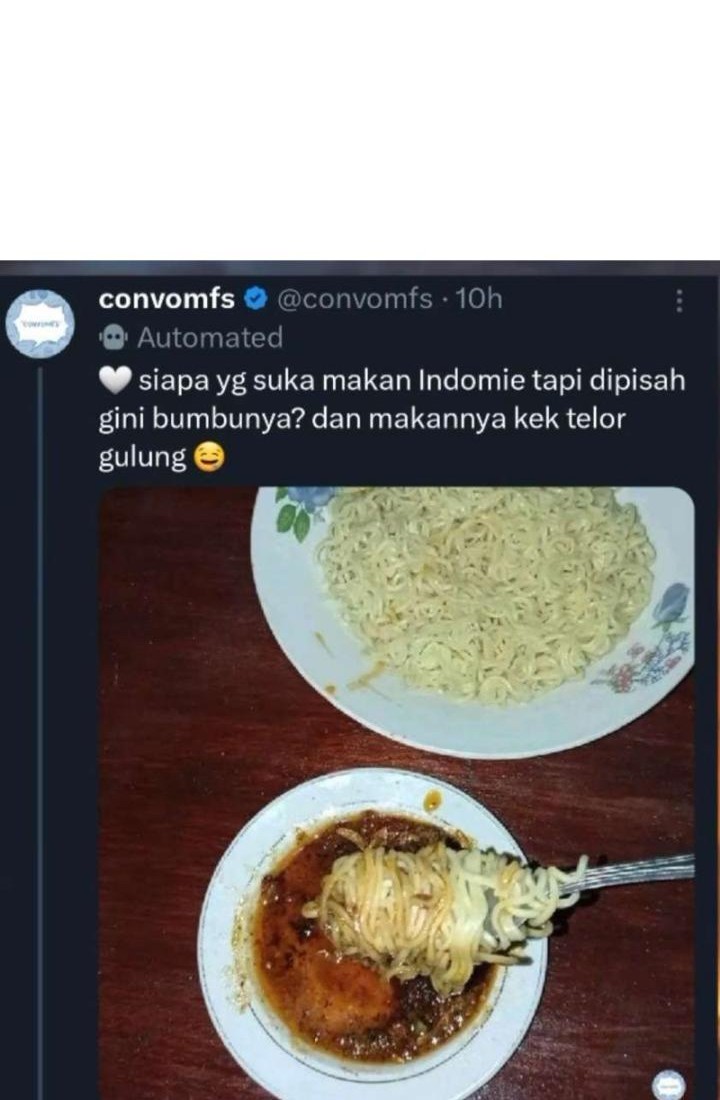Click the tweet text about Indomie
This screenshot has width=720, height=1100.
[392, 419]
